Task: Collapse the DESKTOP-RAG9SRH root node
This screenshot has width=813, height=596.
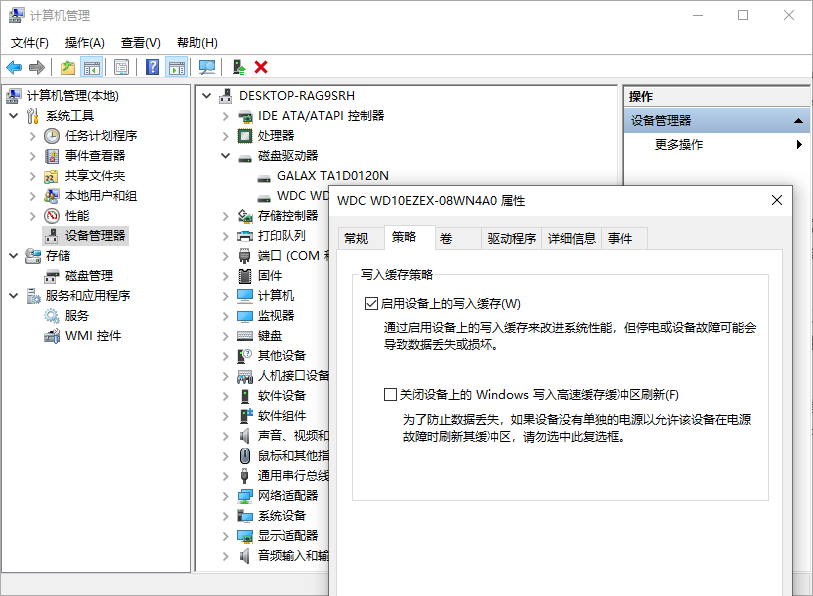Action: point(206,96)
